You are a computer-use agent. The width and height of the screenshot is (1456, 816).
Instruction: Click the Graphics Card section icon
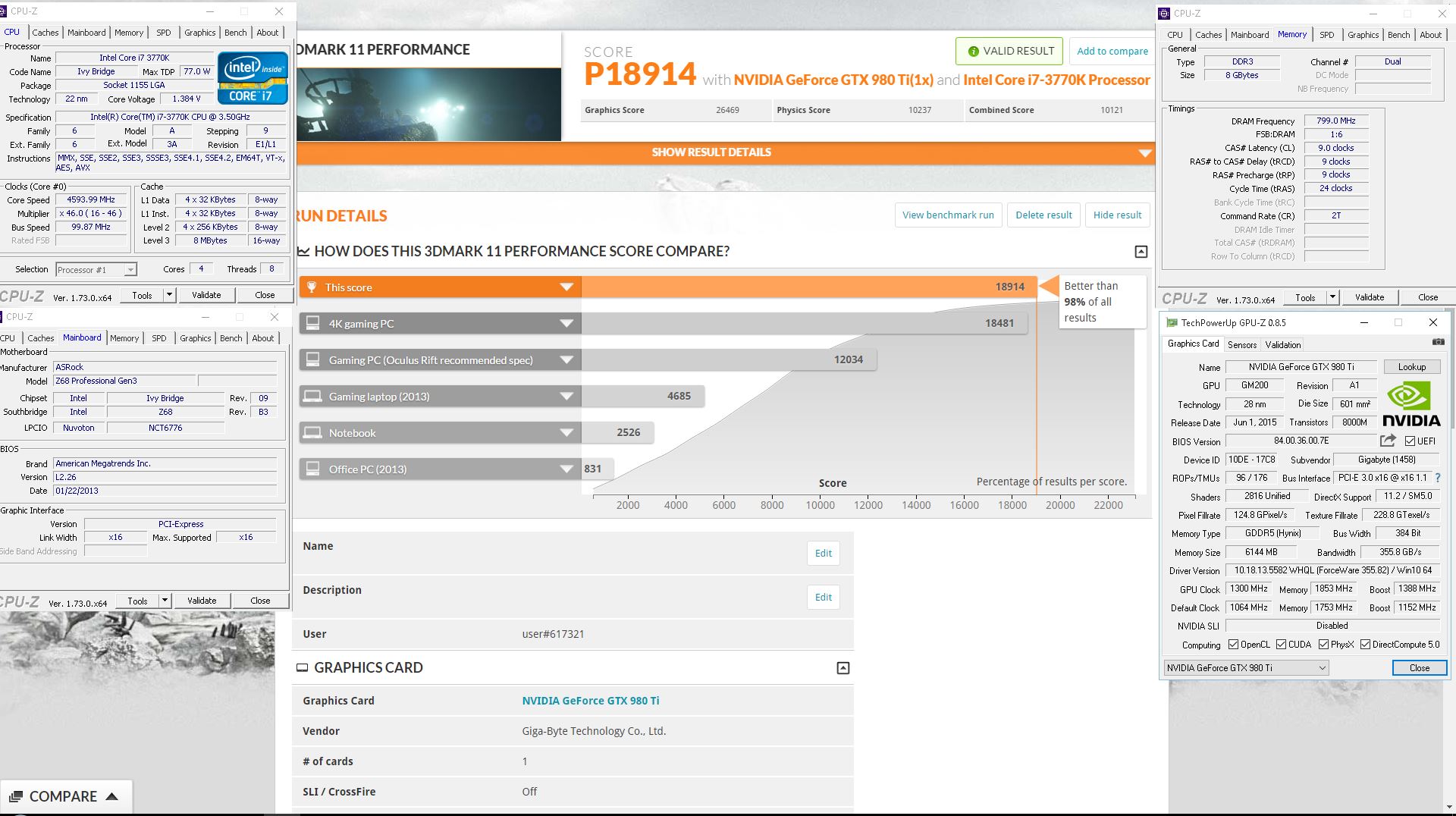point(302,668)
